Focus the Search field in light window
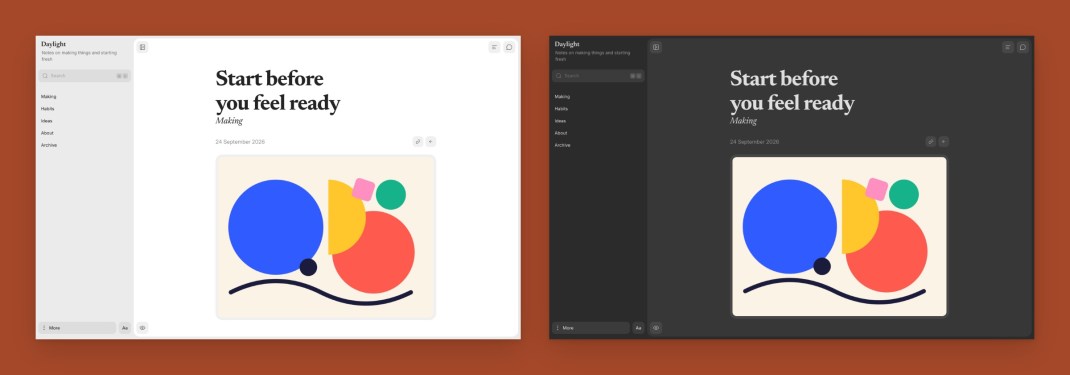This screenshot has height=375, width=1070. 85,76
